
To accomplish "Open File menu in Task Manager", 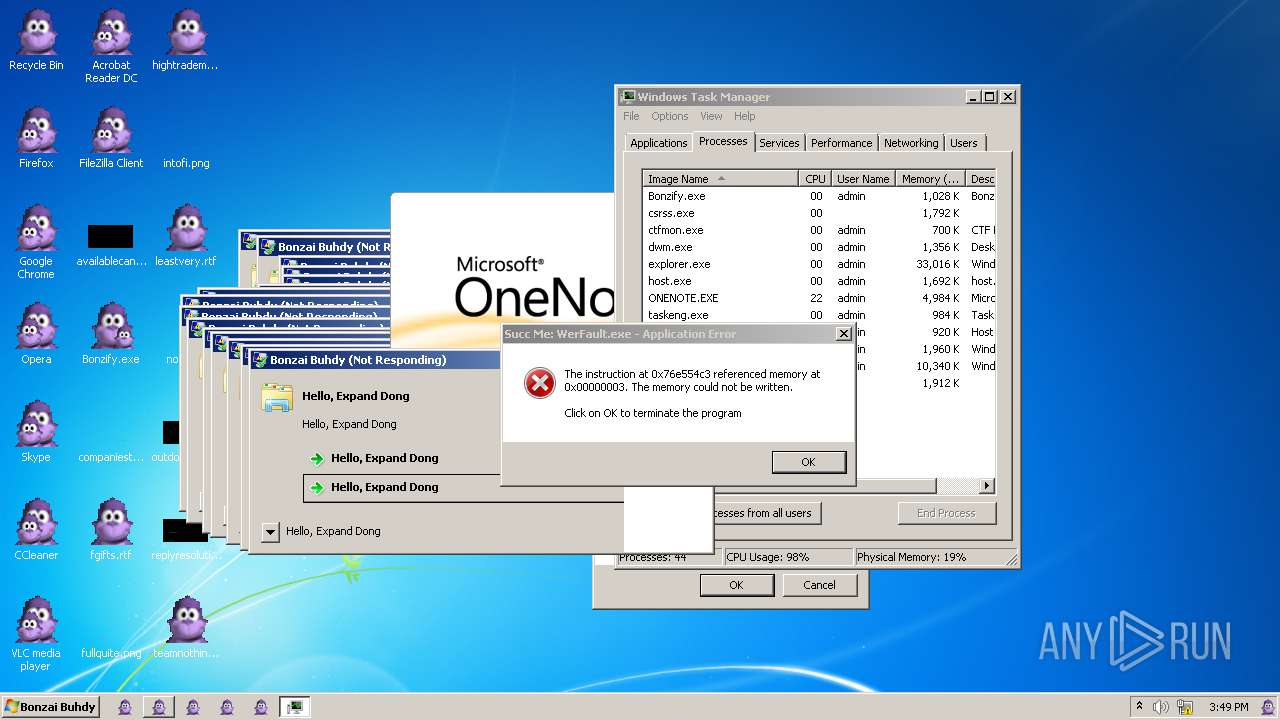I will pos(631,117).
